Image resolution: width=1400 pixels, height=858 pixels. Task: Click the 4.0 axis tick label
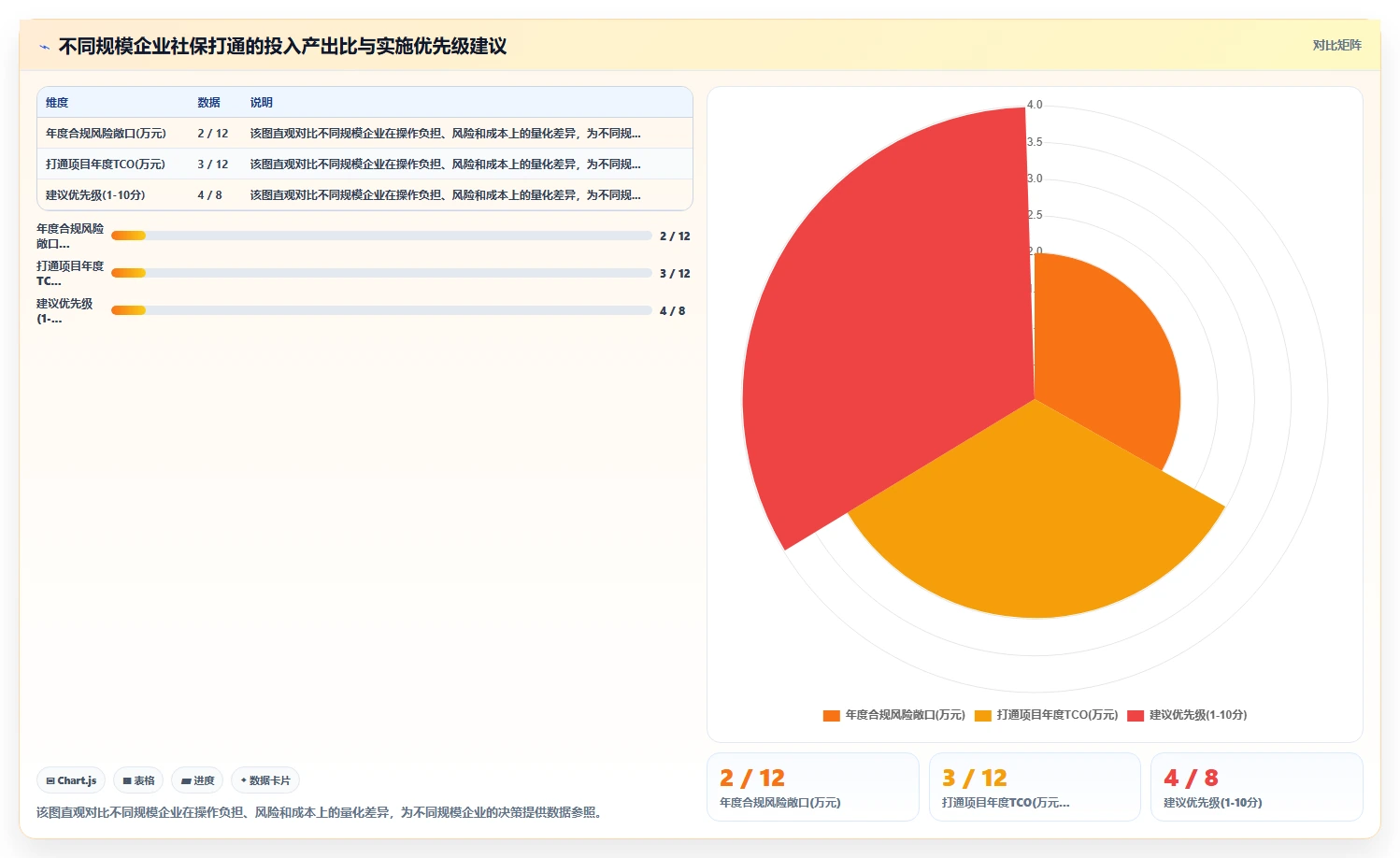pyautogui.click(x=1035, y=105)
